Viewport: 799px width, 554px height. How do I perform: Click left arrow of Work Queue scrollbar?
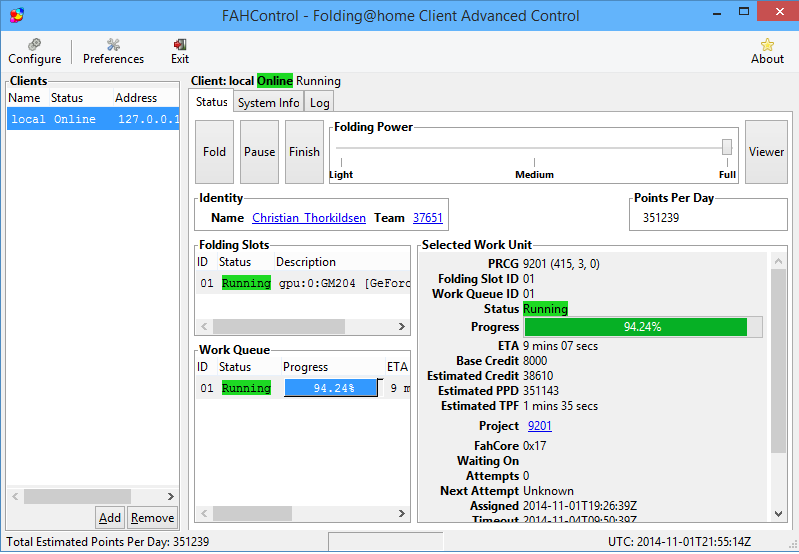[x=204, y=513]
